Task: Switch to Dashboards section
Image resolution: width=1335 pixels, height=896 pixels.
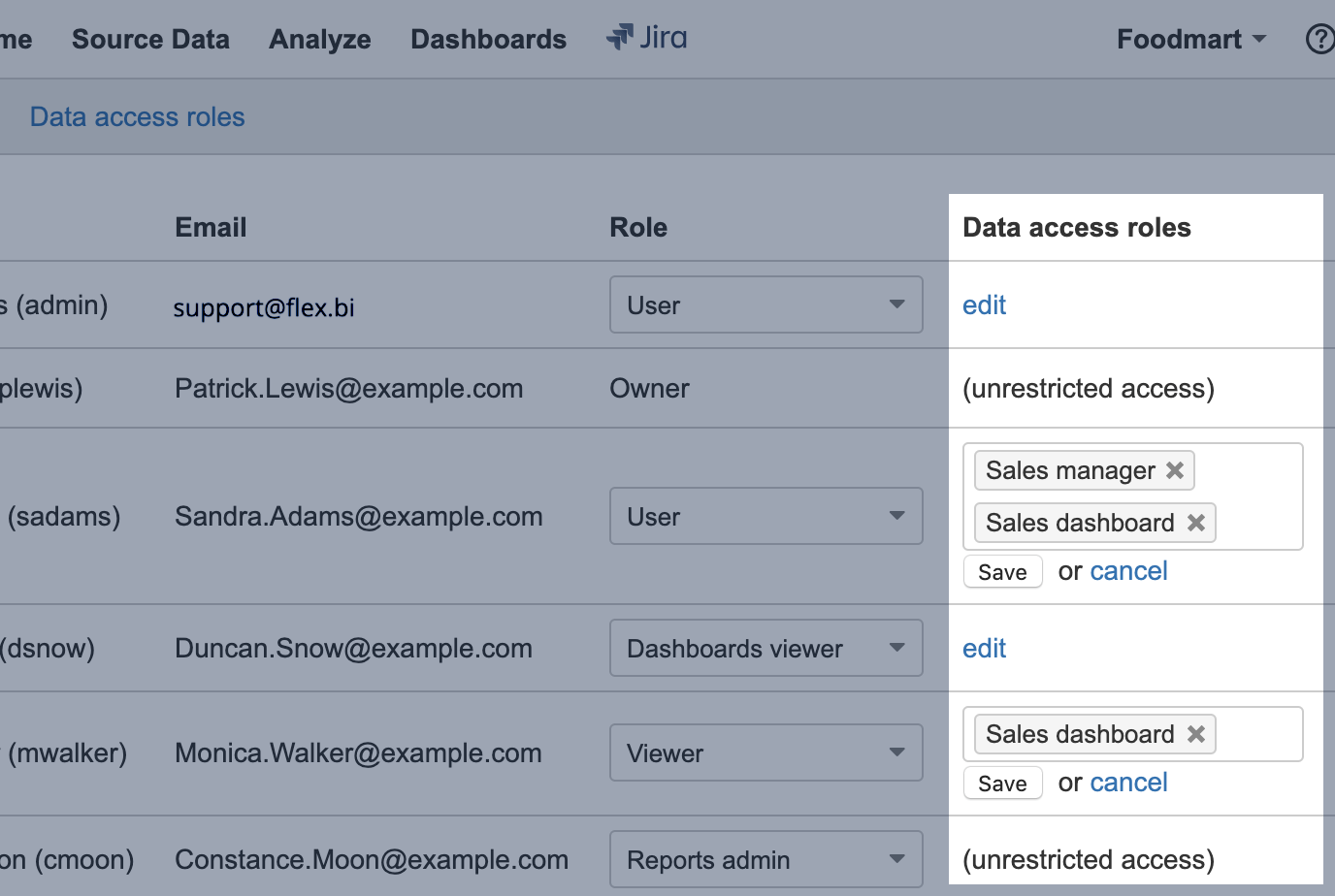Action: [x=488, y=39]
